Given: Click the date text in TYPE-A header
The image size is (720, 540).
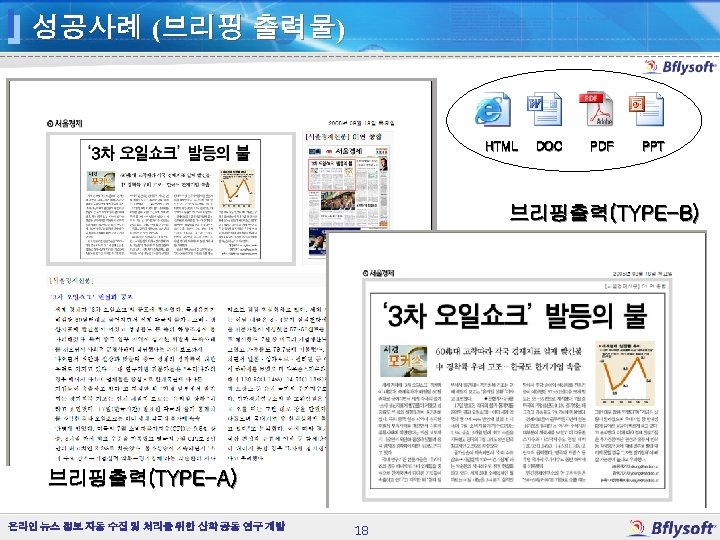Looking at the screenshot, I should pyautogui.click(x=361, y=123).
